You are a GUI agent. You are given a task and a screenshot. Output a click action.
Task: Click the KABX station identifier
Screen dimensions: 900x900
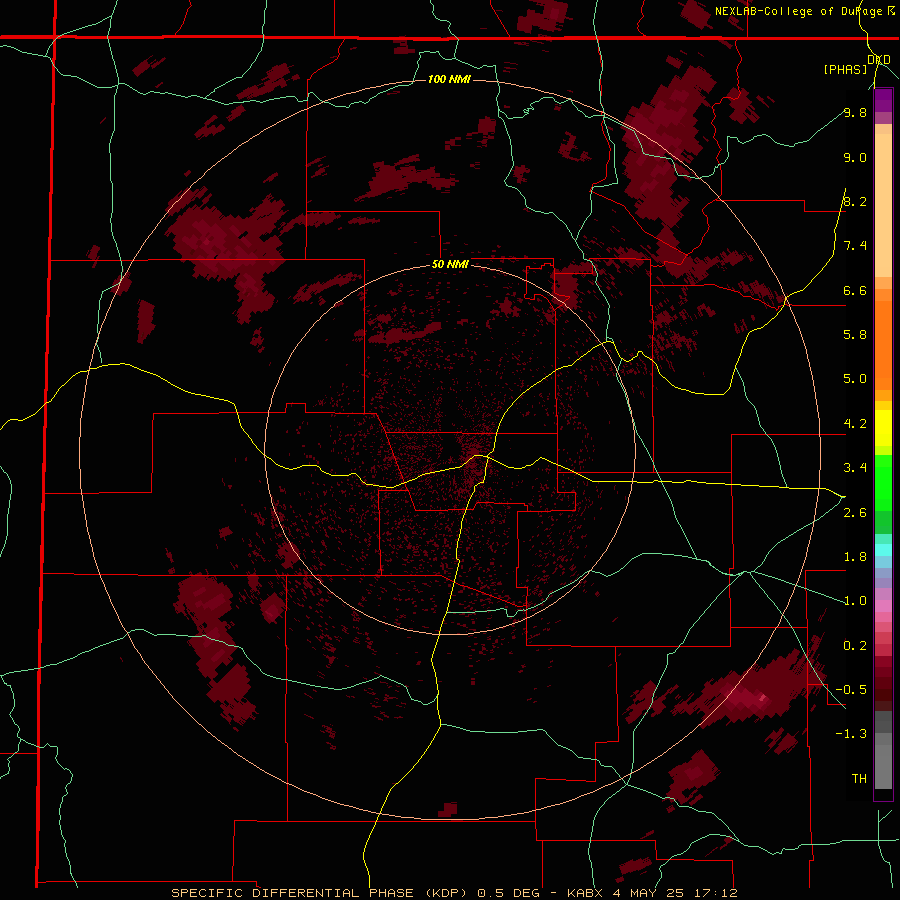pos(585,893)
